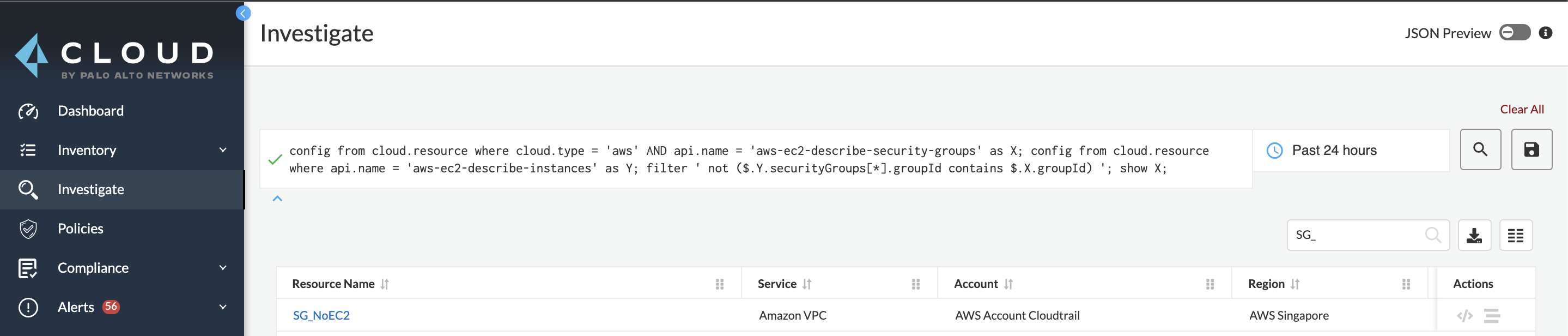
Task: Open the SG_NoEC2 resource link
Action: pos(321,316)
